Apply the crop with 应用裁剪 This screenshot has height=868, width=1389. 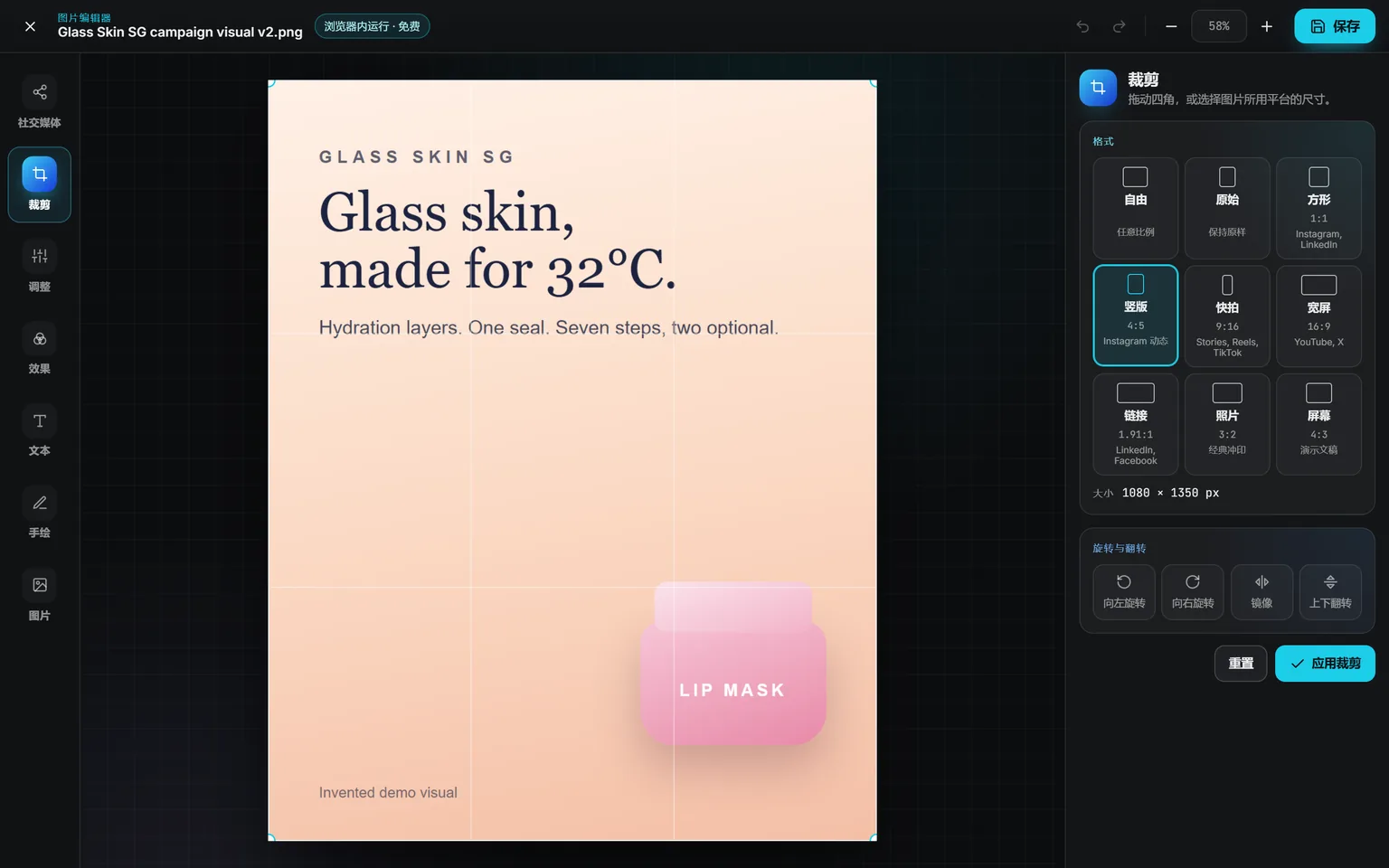coord(1325,664)
